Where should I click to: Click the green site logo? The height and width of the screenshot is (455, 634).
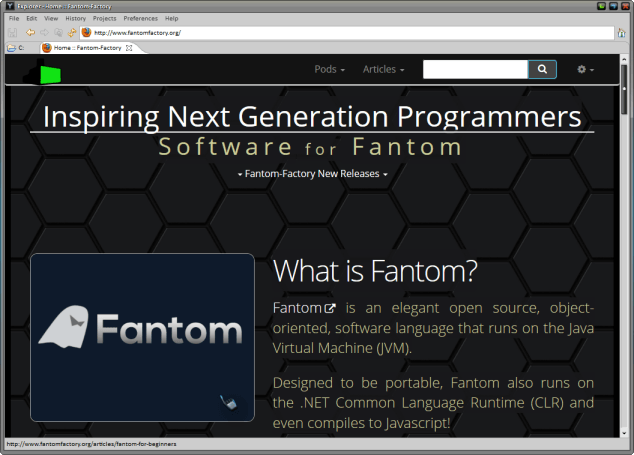(x=48, y=72)
